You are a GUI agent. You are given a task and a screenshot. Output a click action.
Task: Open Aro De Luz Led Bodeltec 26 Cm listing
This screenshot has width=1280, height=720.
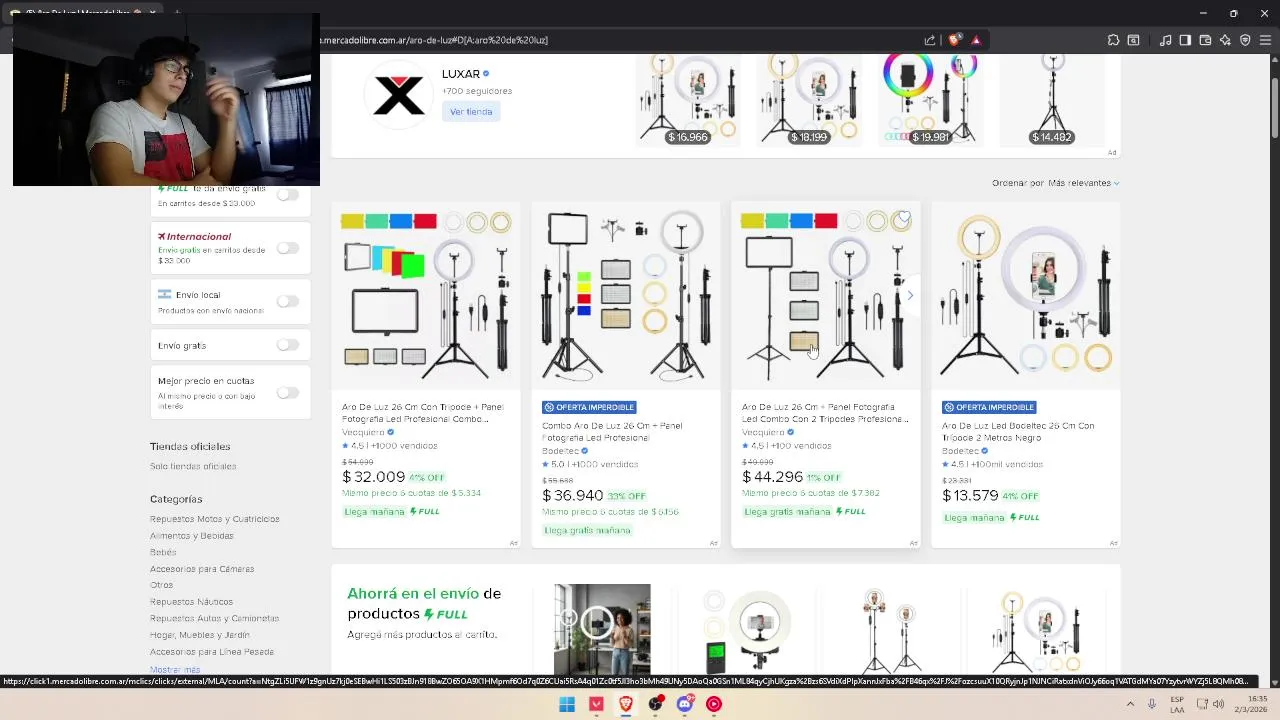[x=1018, y=432]
